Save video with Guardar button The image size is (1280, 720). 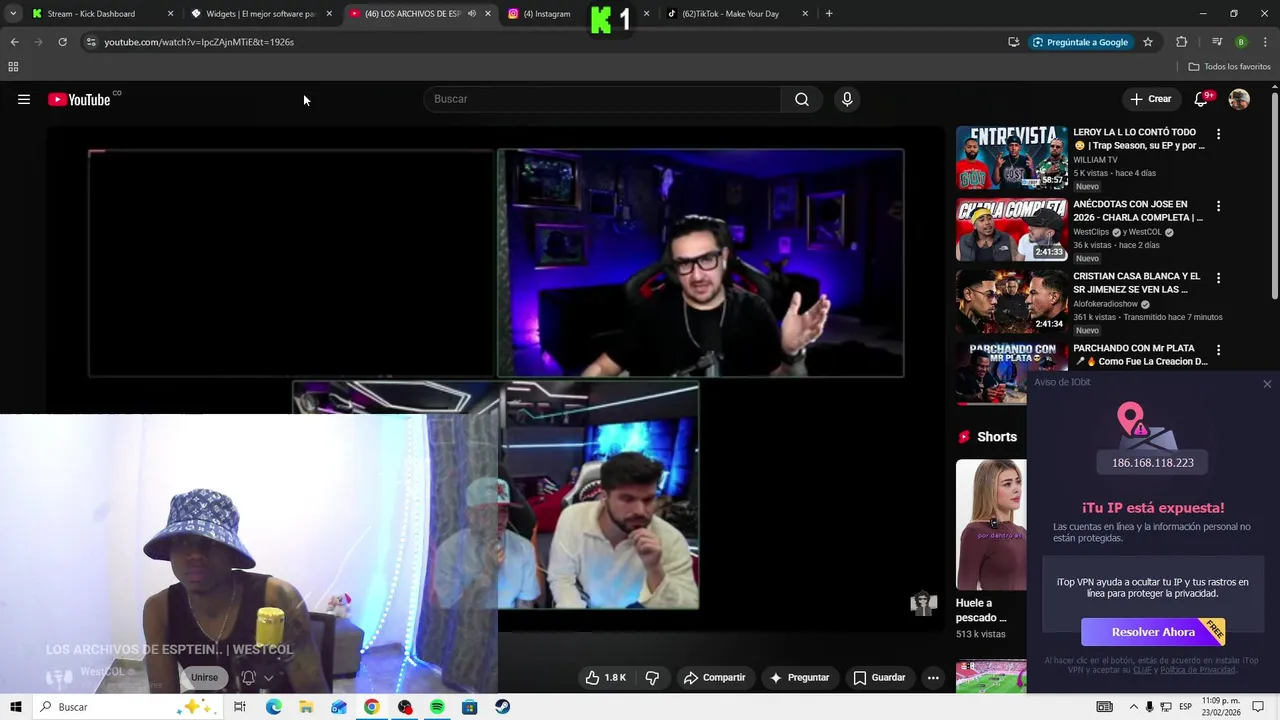(x=879, y=677)
